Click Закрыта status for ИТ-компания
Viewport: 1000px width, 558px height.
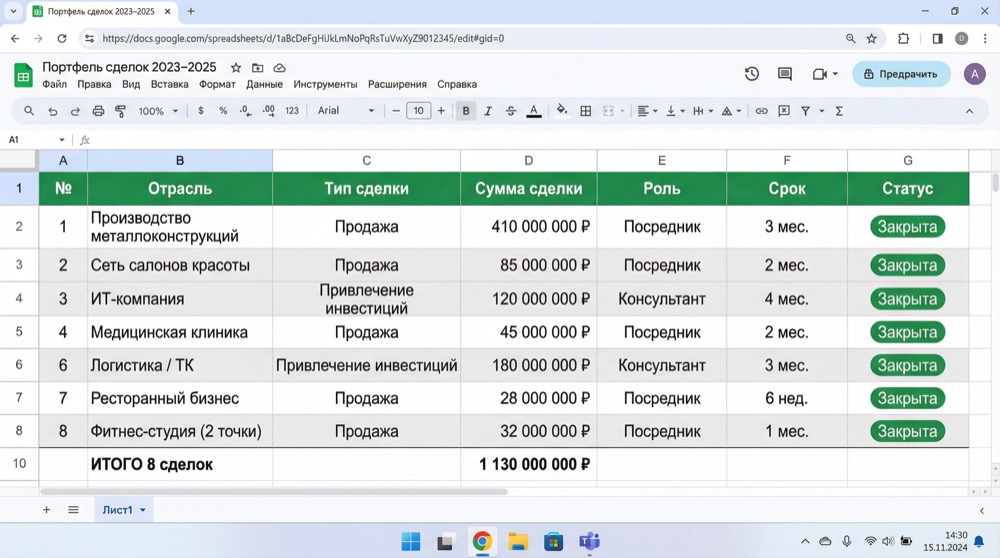click(907, 299)
